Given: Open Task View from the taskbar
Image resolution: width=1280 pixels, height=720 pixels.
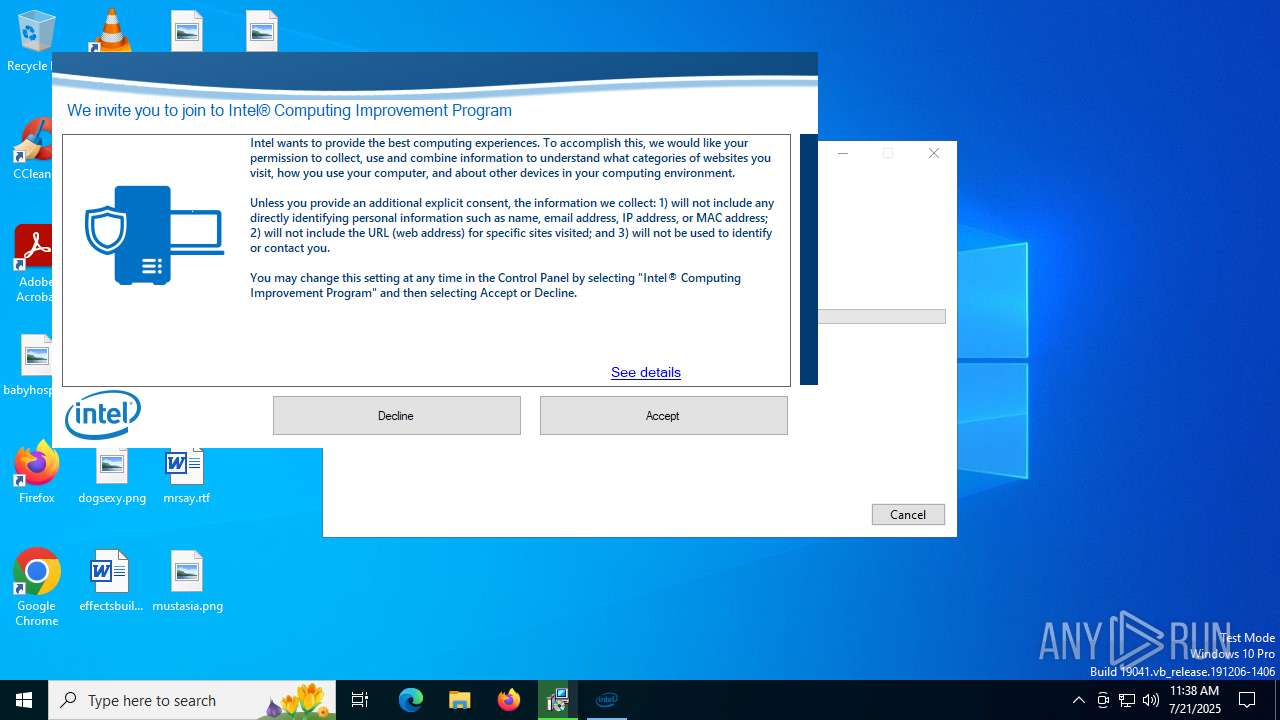Looking at the screenshot, I should coord(360,700).
